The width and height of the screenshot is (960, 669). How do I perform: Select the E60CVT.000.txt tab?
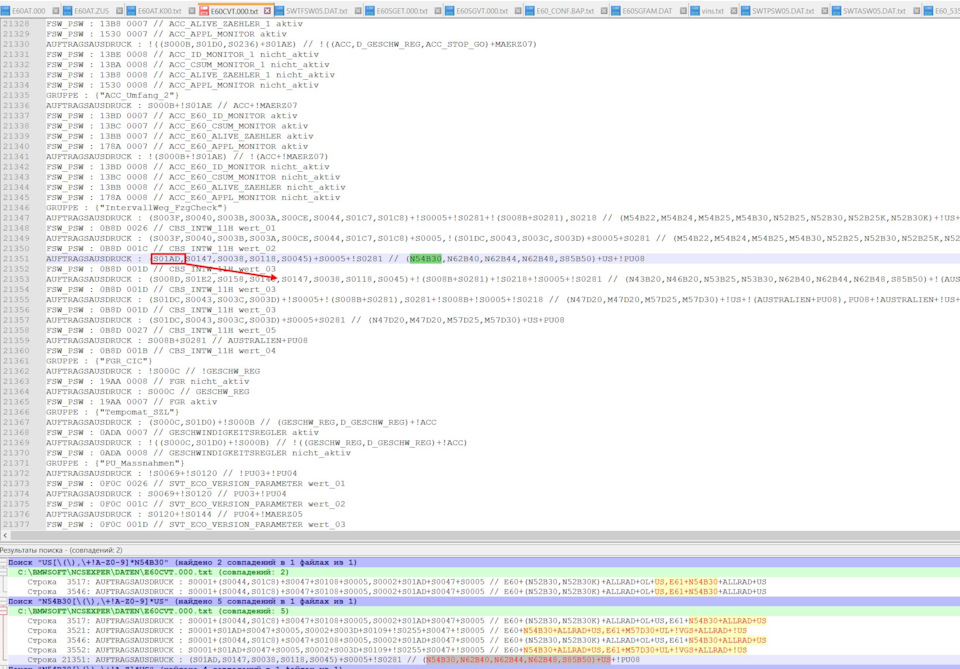(234, 11)
